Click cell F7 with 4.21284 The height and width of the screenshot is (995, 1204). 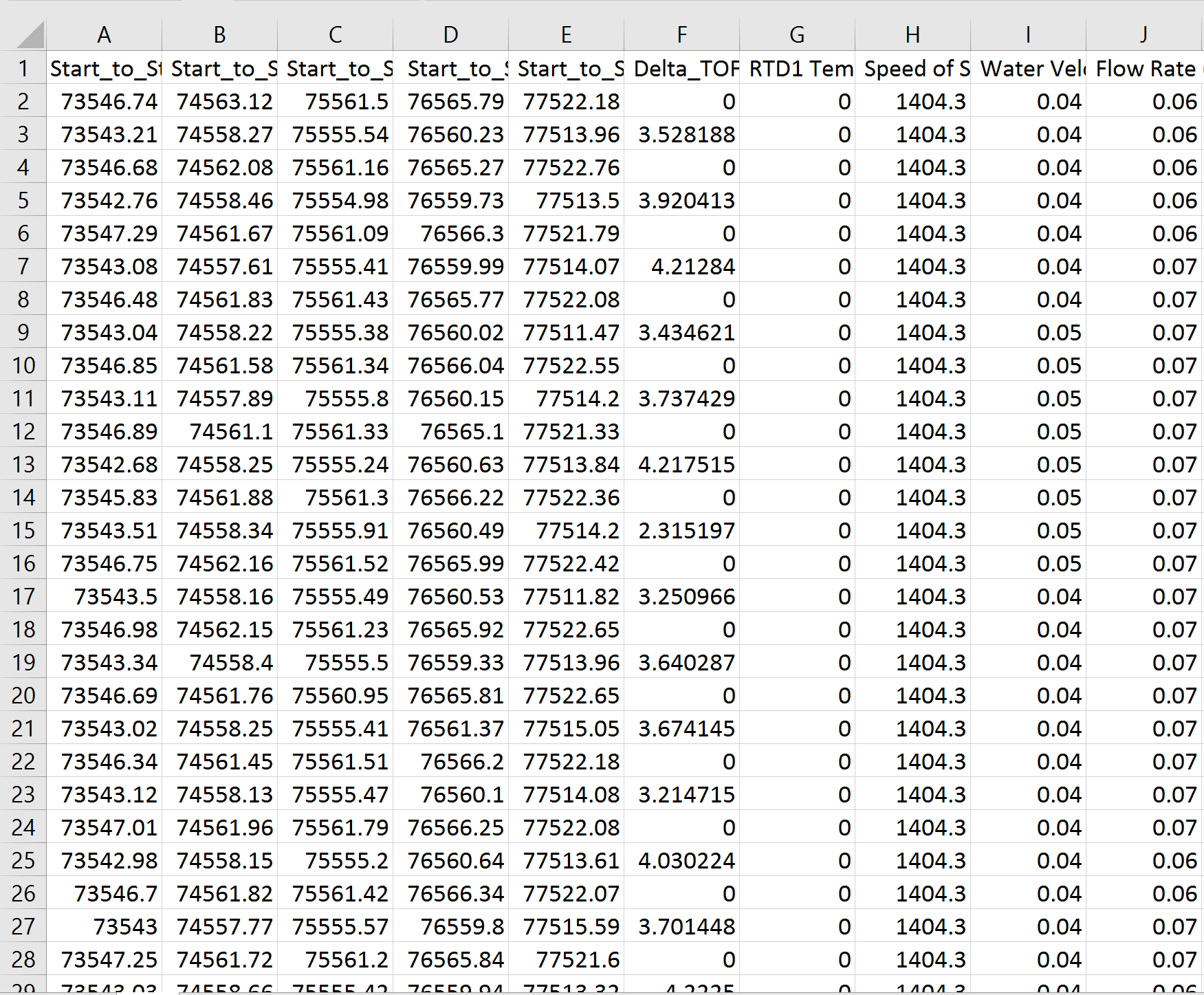pyautogui.click(x=681, y=266)
